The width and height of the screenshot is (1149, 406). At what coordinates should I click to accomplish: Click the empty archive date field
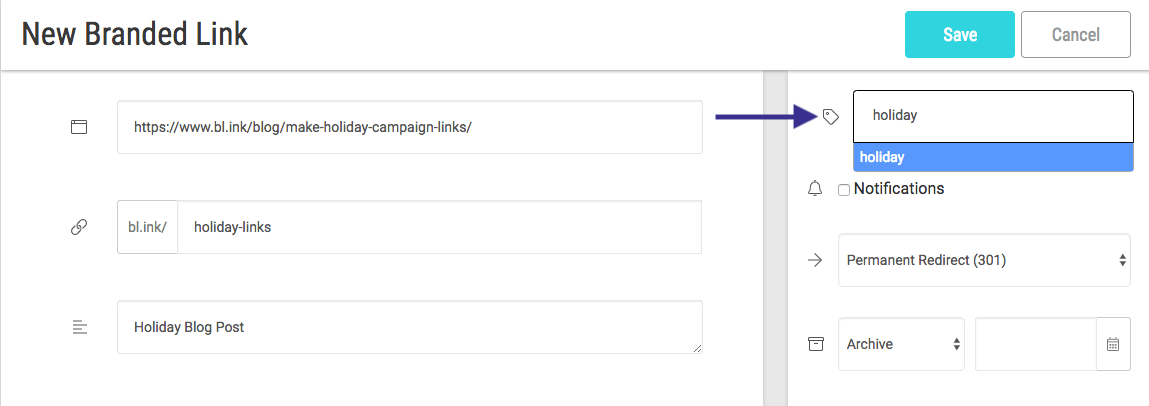[x=1035, y=344]
